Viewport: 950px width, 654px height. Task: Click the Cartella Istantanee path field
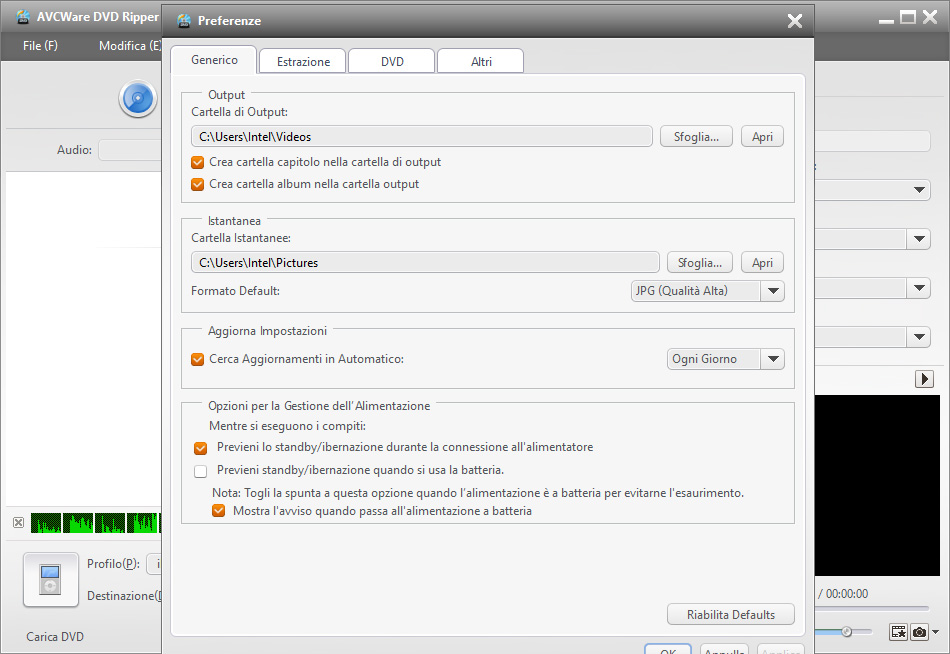425,263
